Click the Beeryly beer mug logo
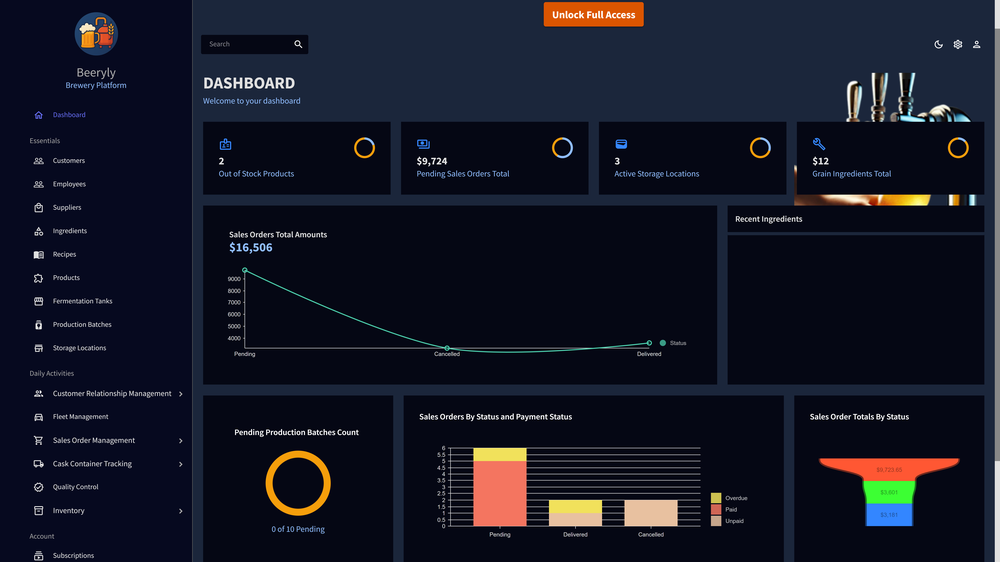The image size is (1000, 562). pyautogui.click(x=96, y=34)
